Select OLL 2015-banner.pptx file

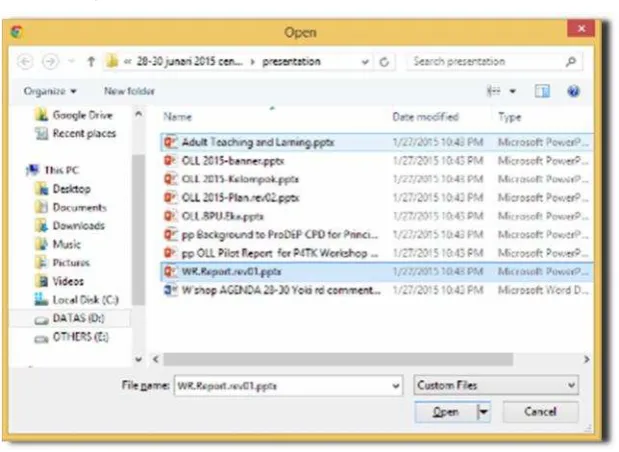pos(377,161)
